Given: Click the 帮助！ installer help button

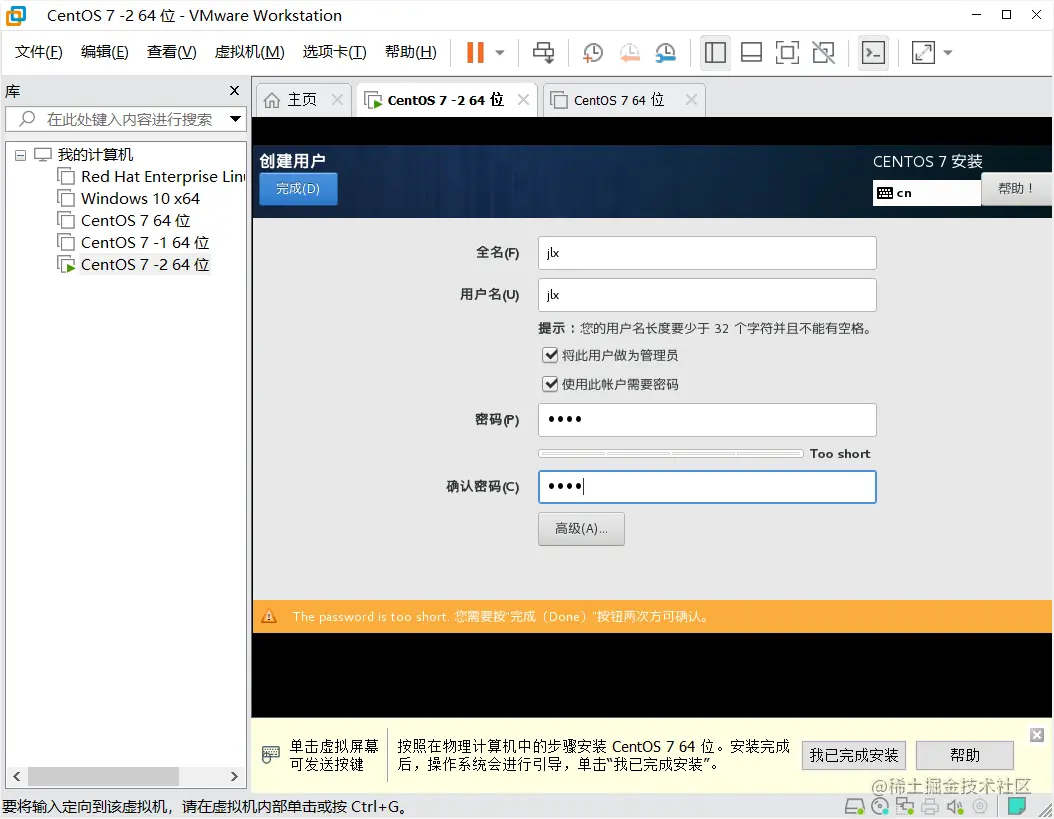Looking at the screenshot, I should click(1015, 188).
